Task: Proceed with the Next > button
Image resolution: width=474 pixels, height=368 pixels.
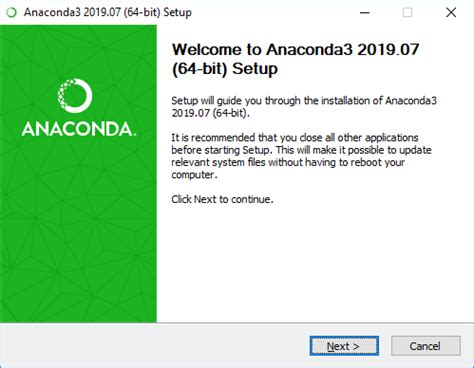Action: coord(344,346)
